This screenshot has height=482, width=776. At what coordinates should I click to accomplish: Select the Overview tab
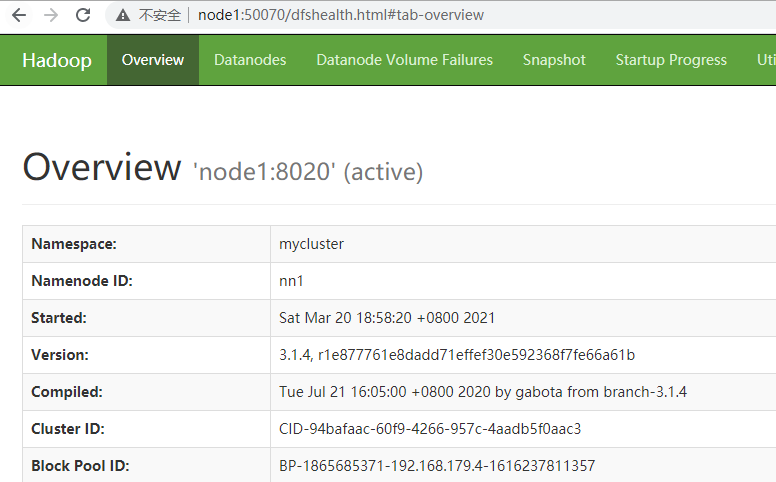click(153, 60)
